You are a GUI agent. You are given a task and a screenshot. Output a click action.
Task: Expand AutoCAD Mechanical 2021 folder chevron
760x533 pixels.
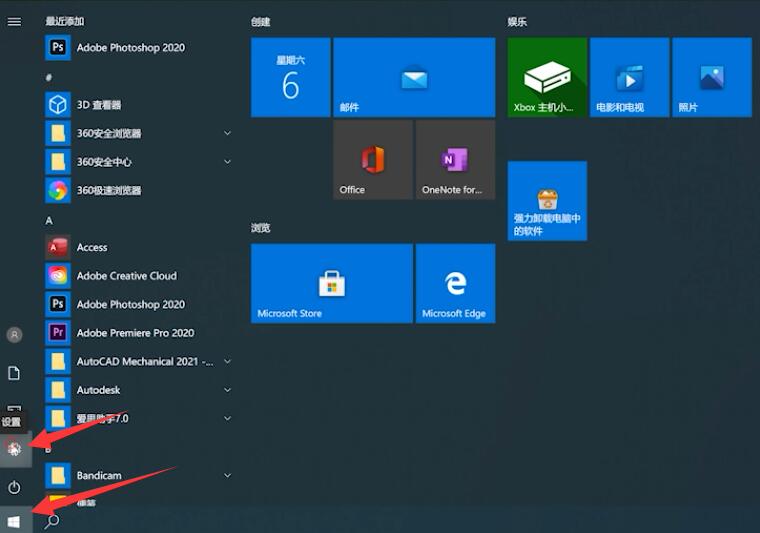click(227, 362)
